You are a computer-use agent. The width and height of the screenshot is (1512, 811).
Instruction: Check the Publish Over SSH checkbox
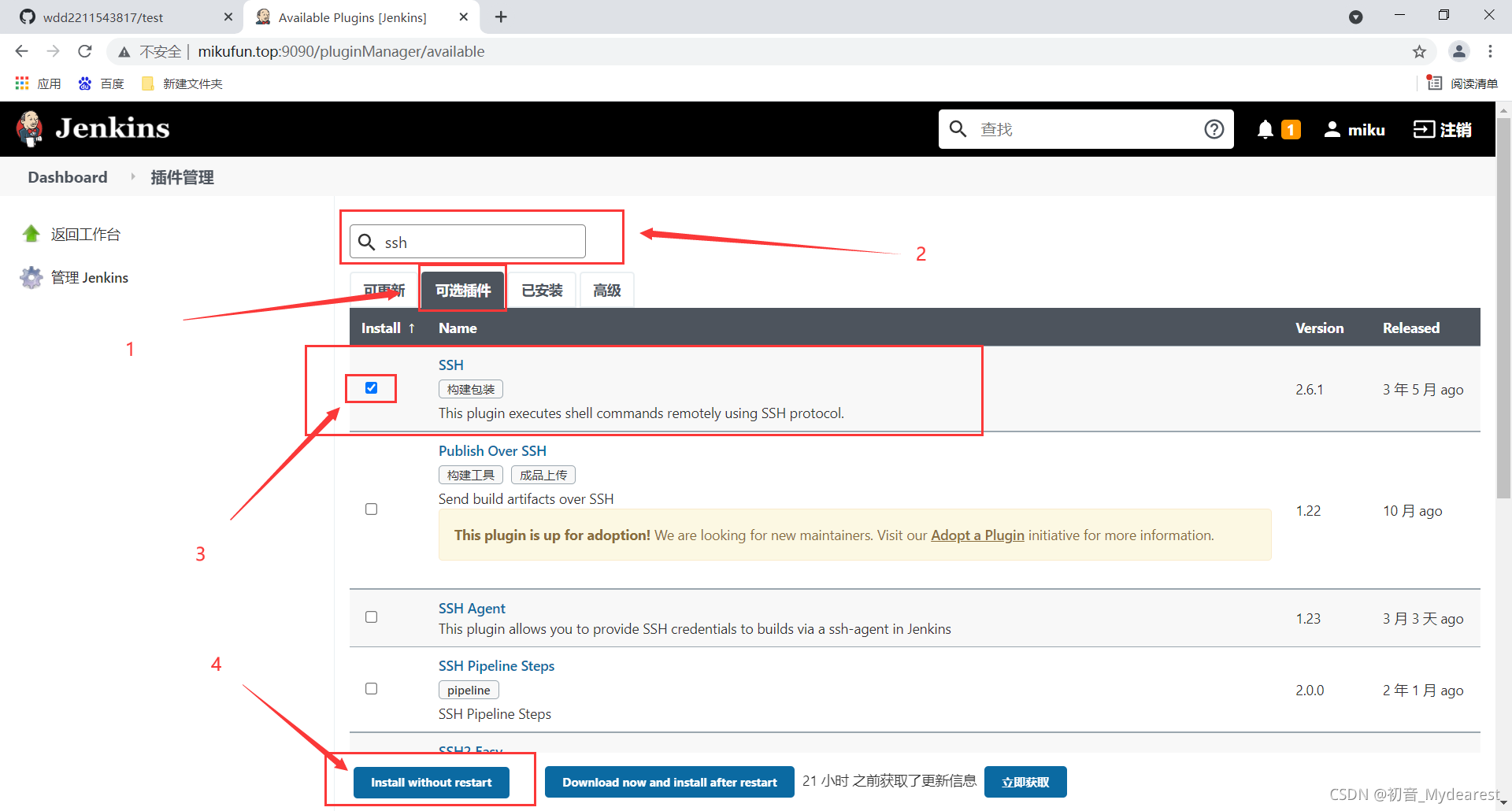click(371, 509)
